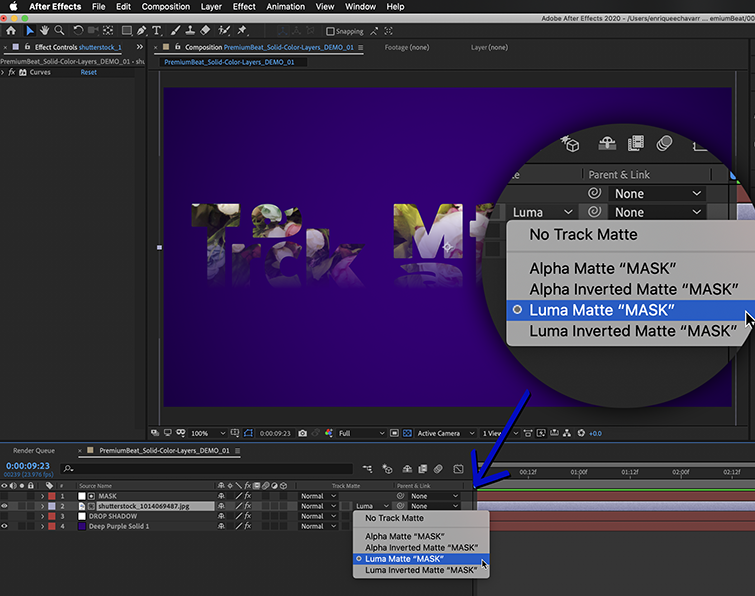
Task: Hide the Deep Purple Solid 1 layer
Action: coord(6,526)
